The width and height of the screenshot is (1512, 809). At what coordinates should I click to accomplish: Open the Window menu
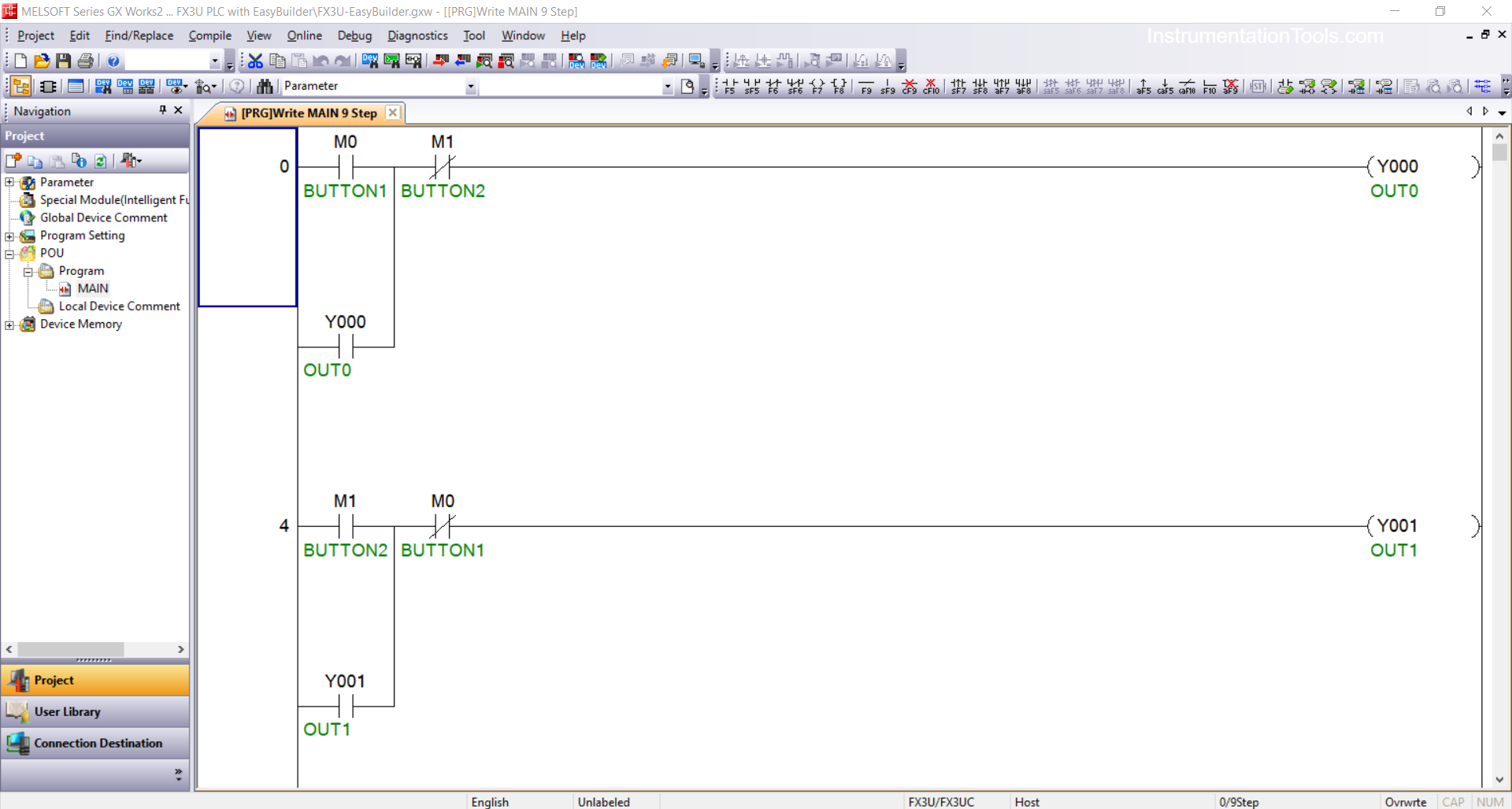523,35
